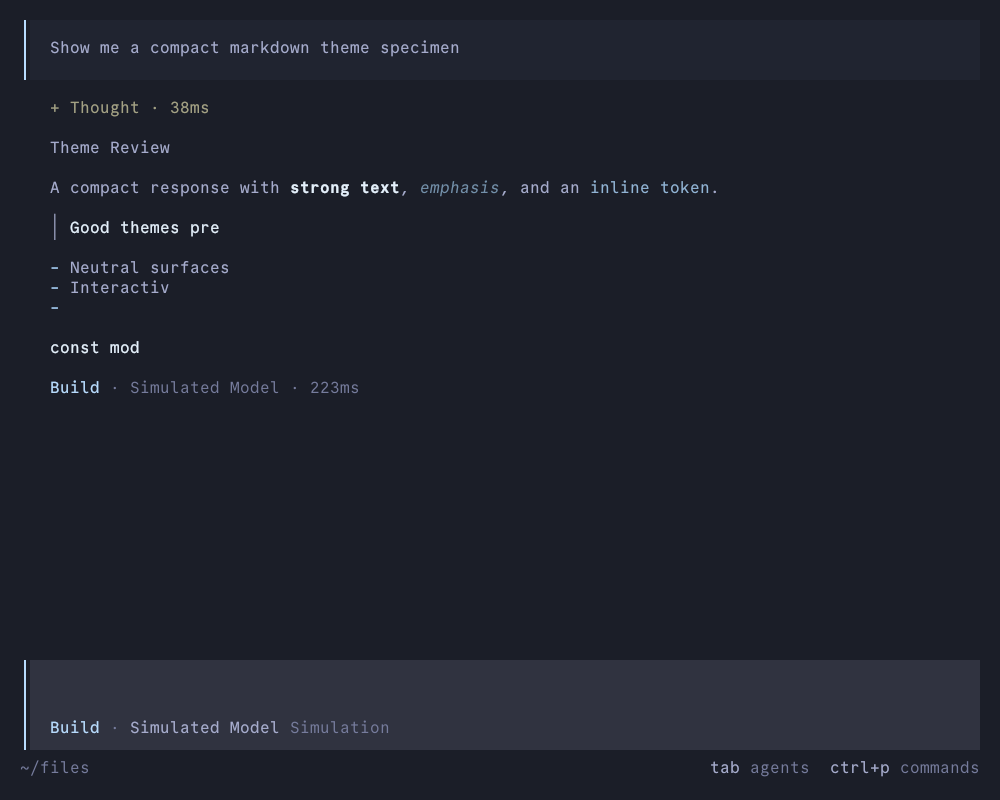Focus the empty prompt input area
1000x800 pixels.
click(x=504, y=688)
